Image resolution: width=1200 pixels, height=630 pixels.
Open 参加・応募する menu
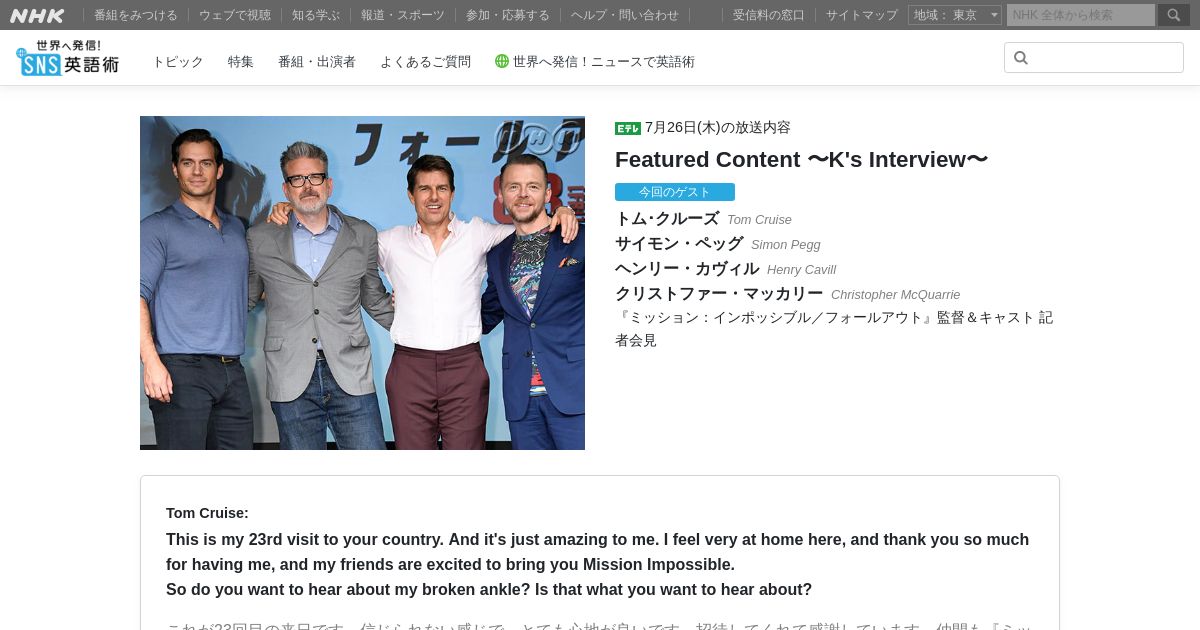508,15
